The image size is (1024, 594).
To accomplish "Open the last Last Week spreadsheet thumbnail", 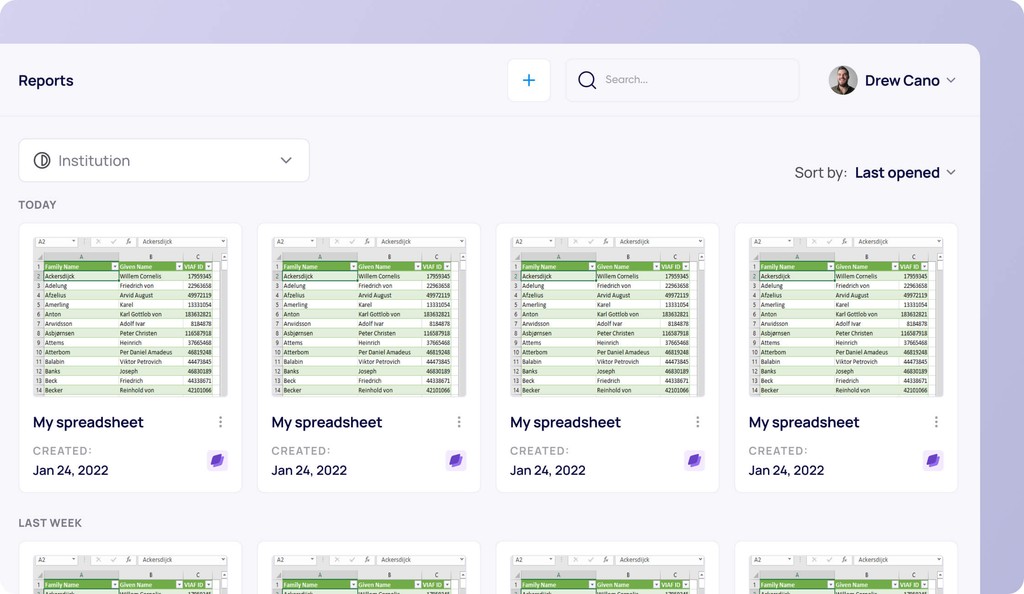I will [x=846, y=572].
